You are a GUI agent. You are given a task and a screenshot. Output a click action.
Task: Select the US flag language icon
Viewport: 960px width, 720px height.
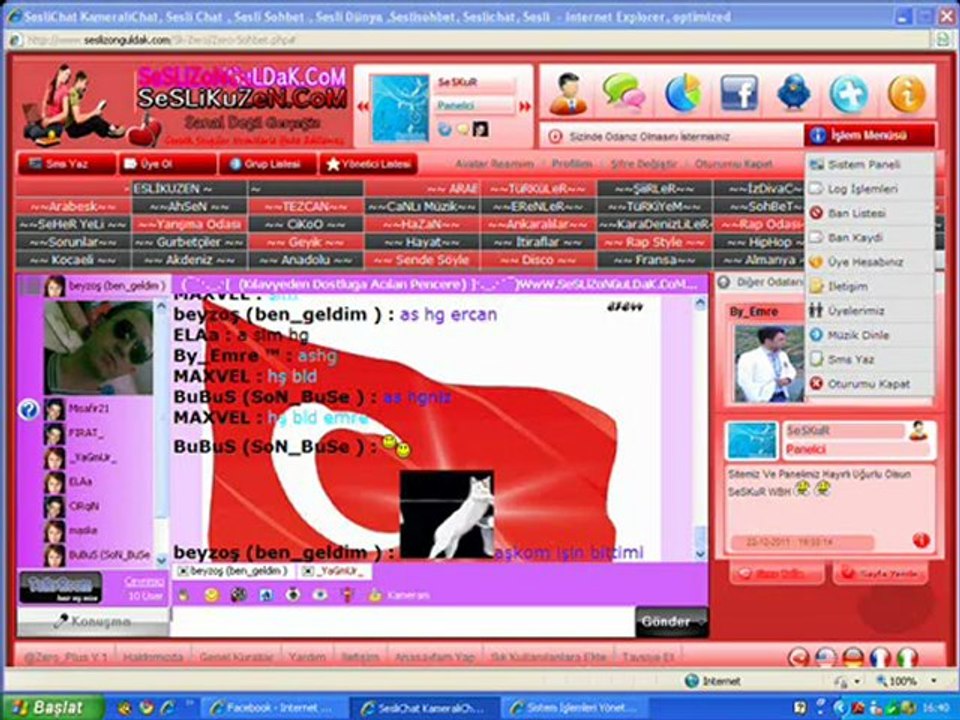pos(826,658)
